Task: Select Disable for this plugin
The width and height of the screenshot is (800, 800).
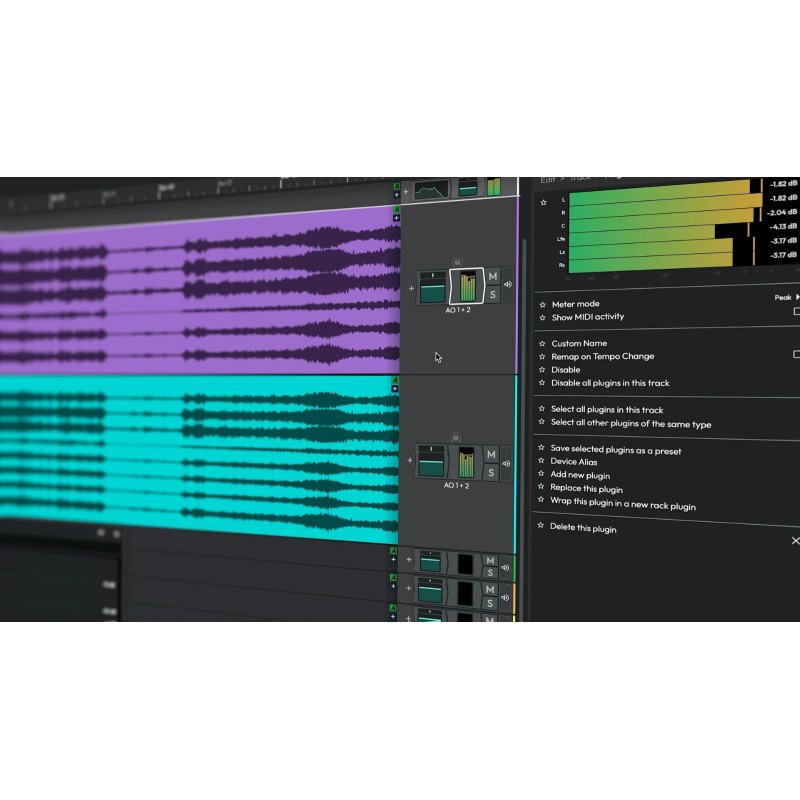Action: click(565, 369)
